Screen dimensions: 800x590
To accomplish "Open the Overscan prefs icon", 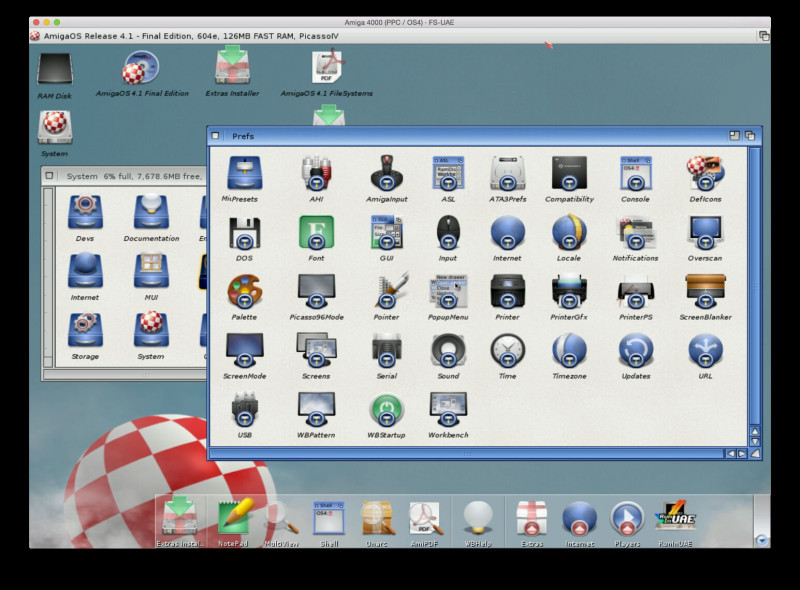I will tap(705, 233).
